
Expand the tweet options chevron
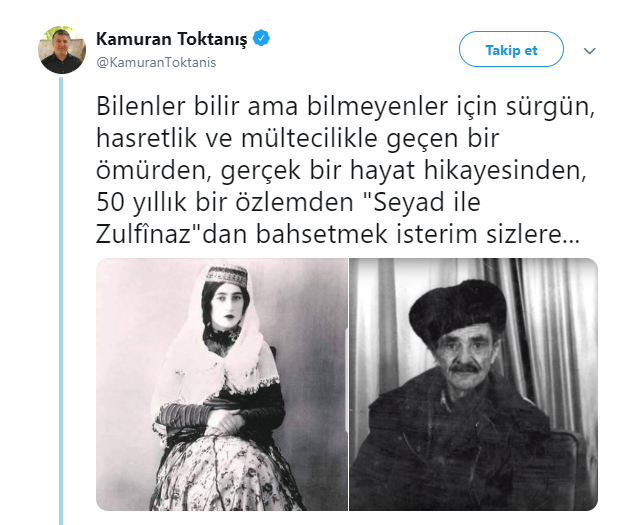589,51
